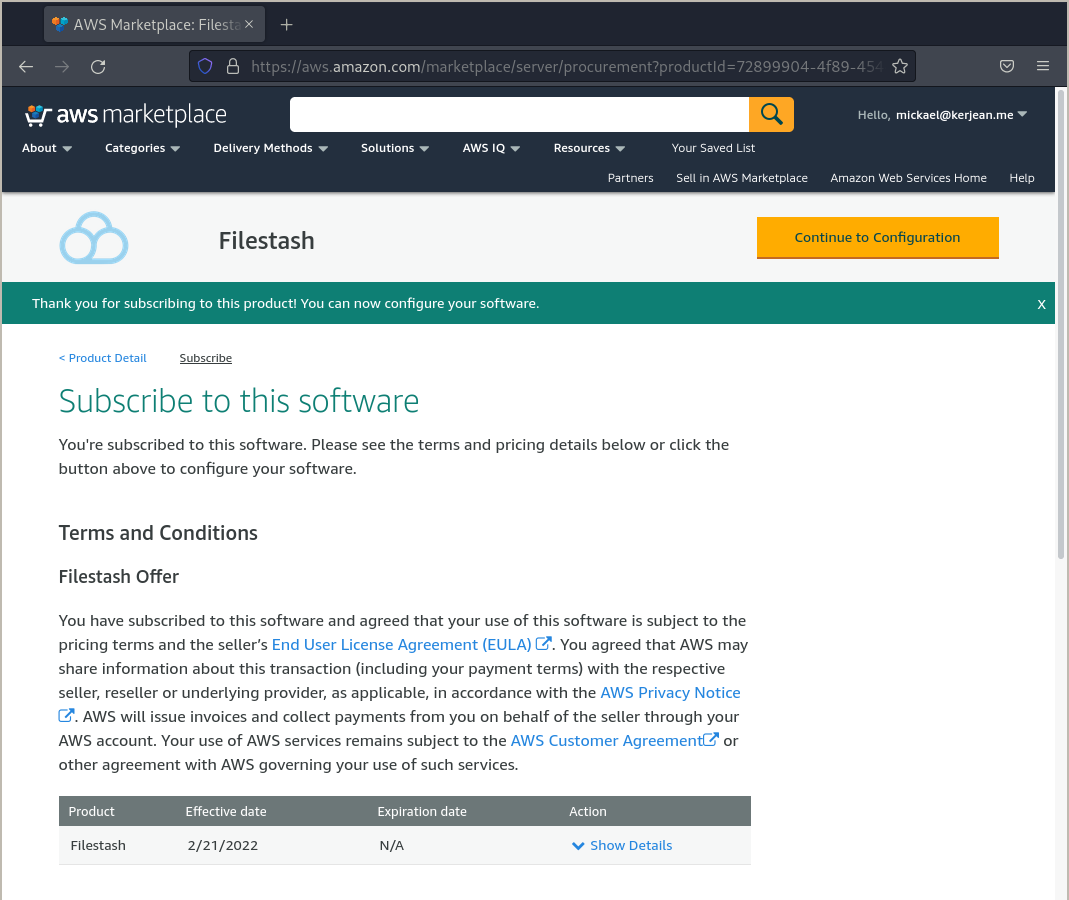Open the AWS Customer Agreement link
The height and width of the screenshot is (900, 1069).
pyautogui.click(x=607, y=740)
